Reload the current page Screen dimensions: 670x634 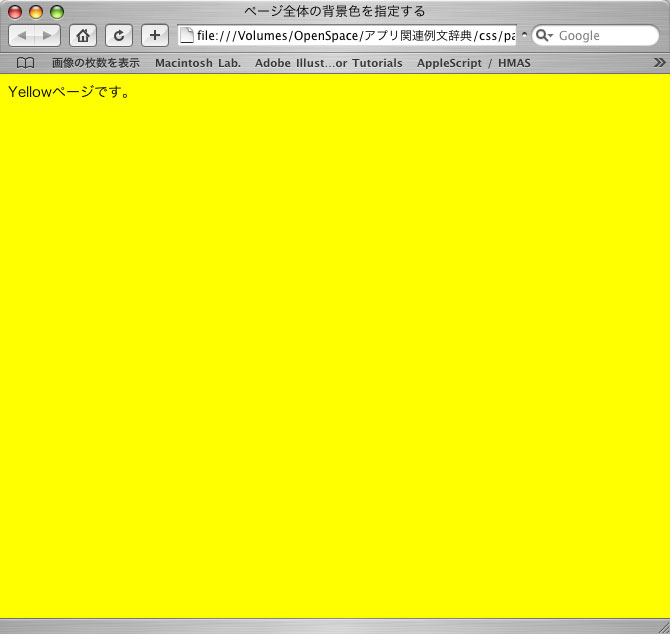119,35
